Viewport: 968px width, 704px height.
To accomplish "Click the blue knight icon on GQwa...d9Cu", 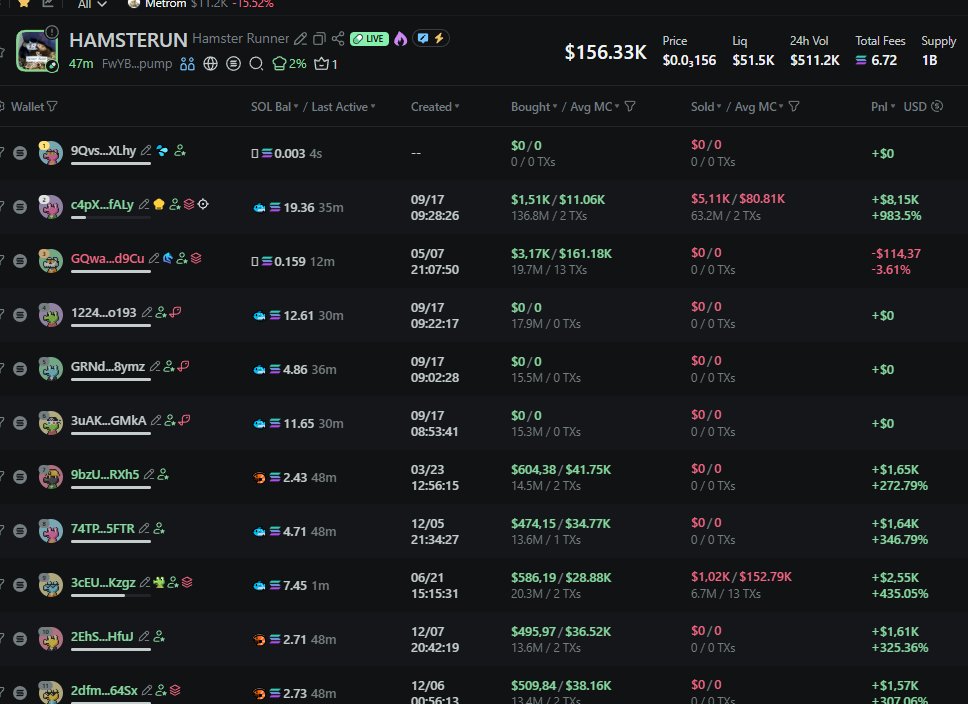I will tap(167, 258).
